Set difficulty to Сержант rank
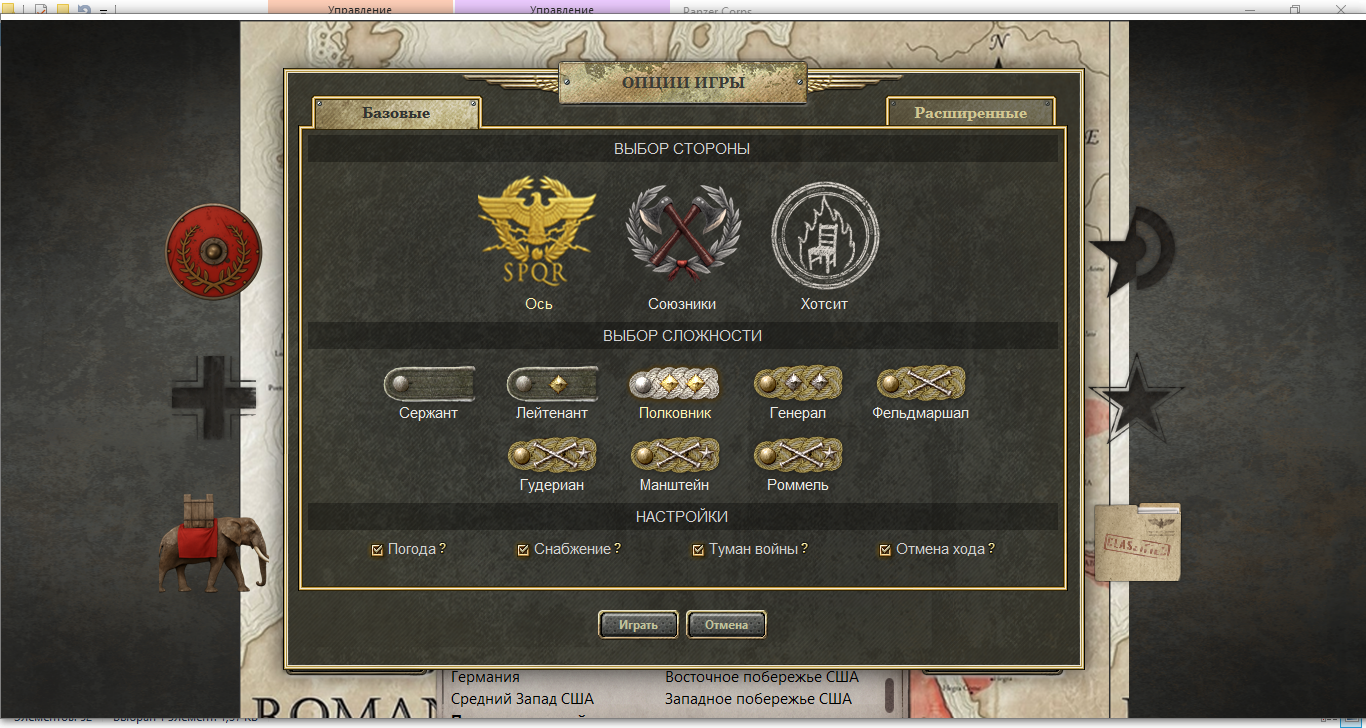 (x=429, y=382)
